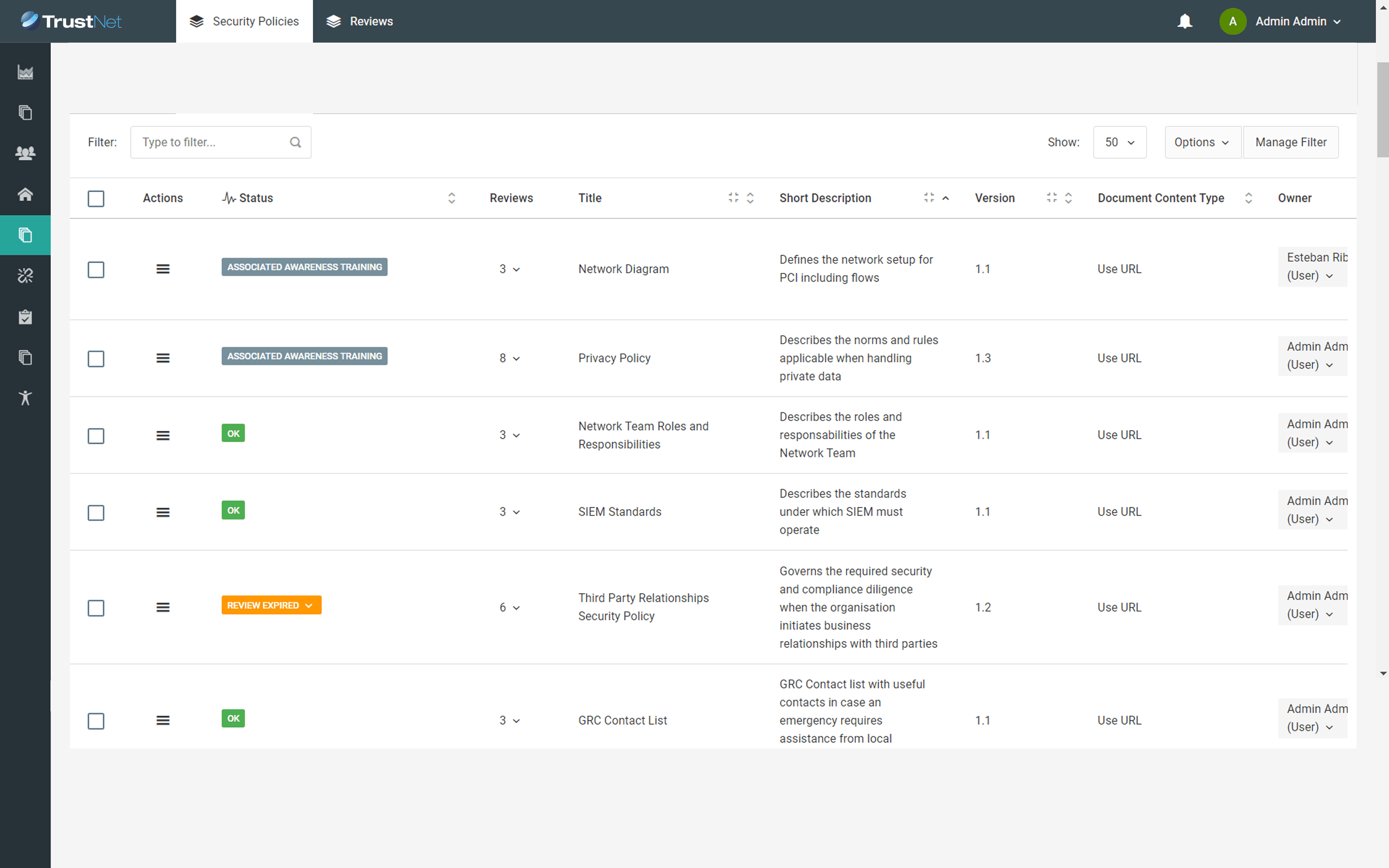Expand the Options dropdown
The image size is (1389, 868).
tap(1202, 142)
